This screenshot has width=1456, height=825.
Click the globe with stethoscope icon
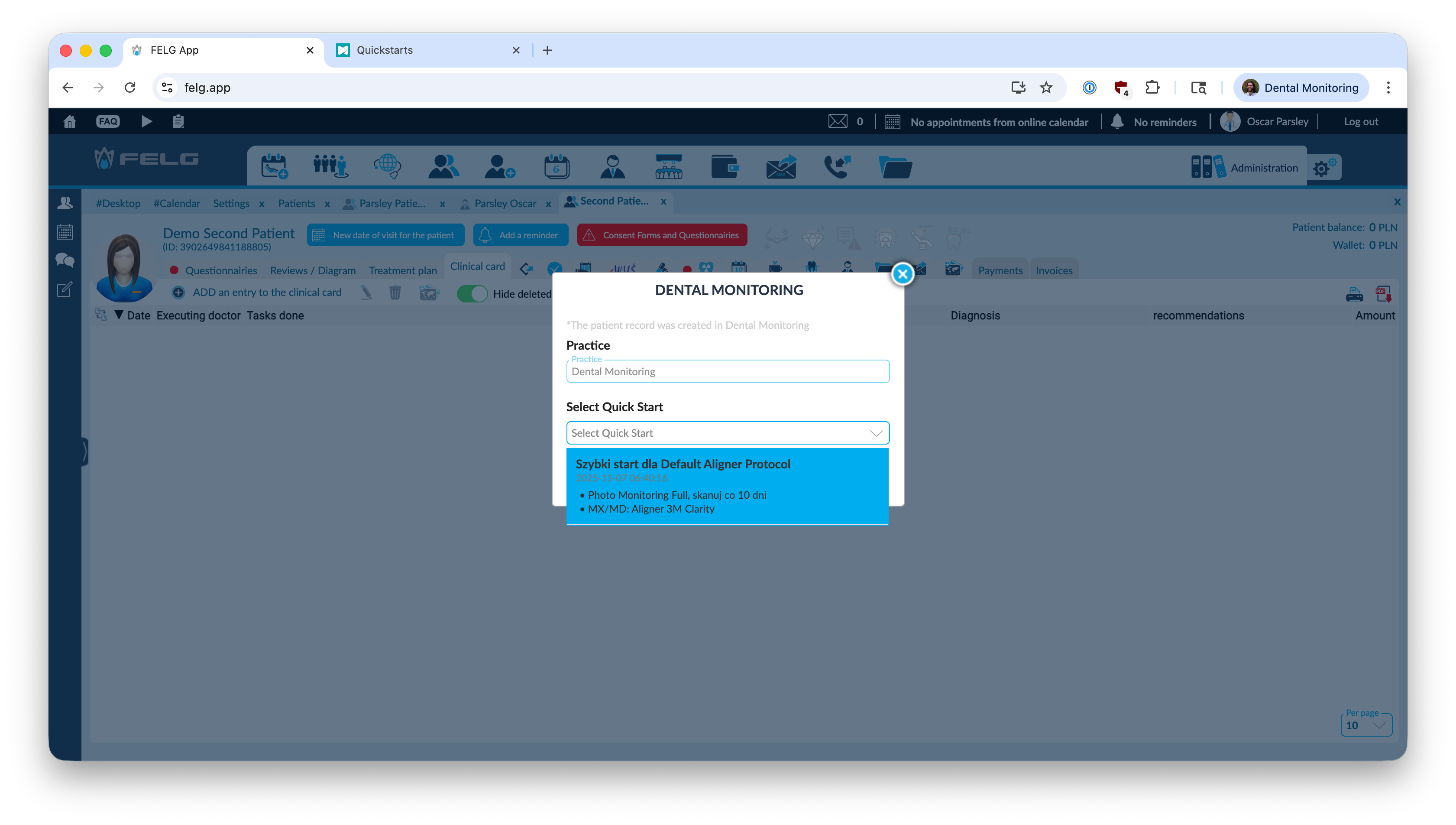tap(387, 166)
